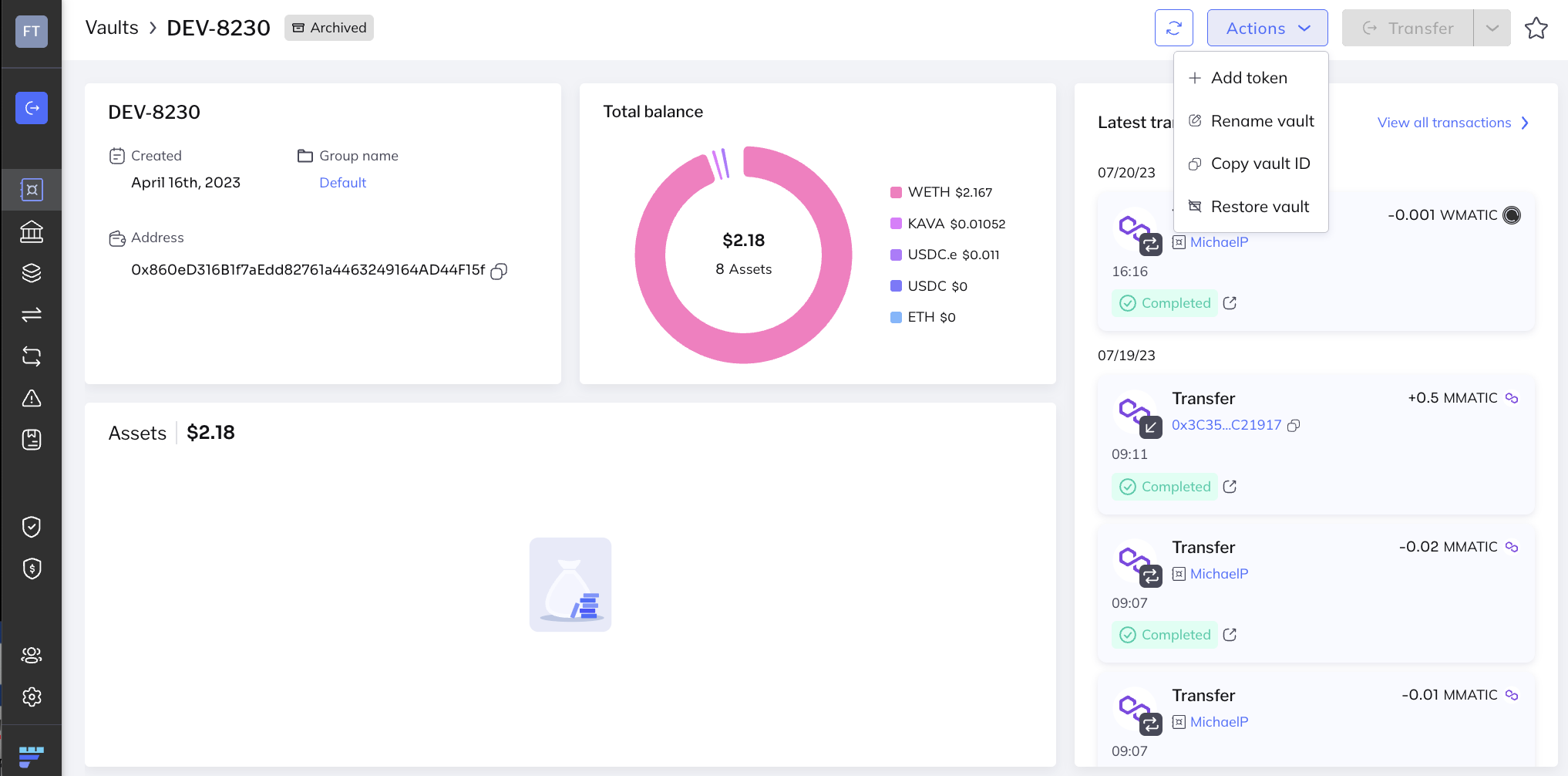Open the Default group link
This screenshot has width=1568, height=776.
(342, 183)
